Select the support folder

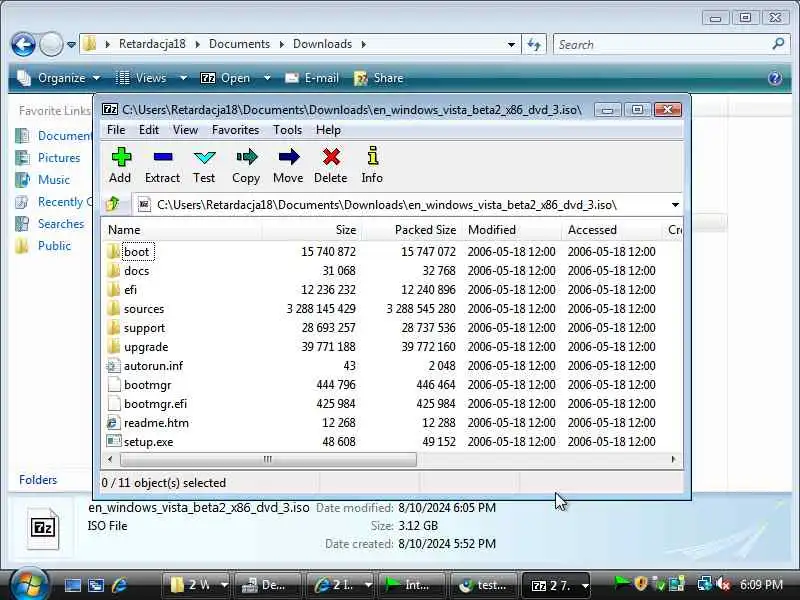click(144, 328)
